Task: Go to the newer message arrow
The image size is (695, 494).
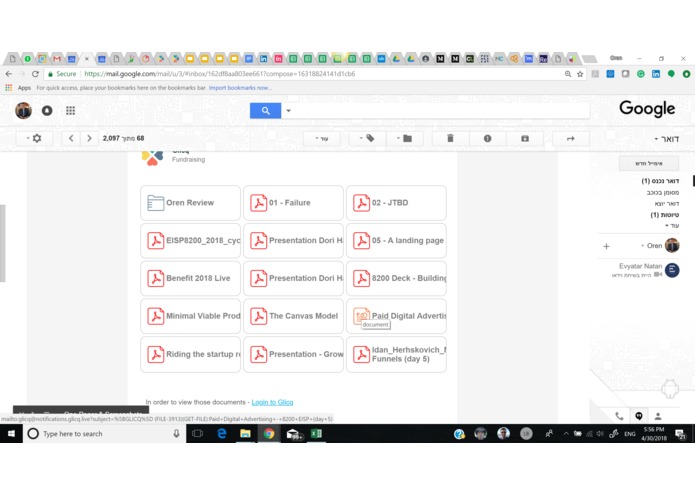Action: pyautogui.click(x=71, y=138)
